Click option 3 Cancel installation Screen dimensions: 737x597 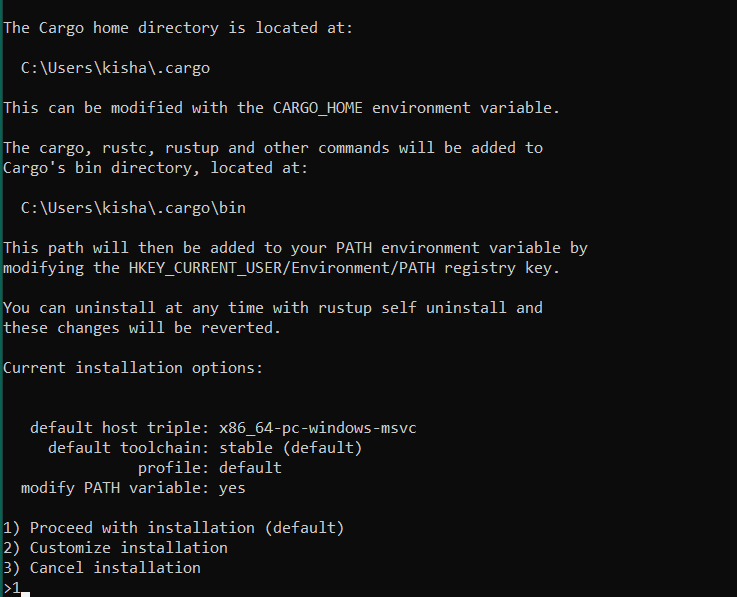[101, 568]
